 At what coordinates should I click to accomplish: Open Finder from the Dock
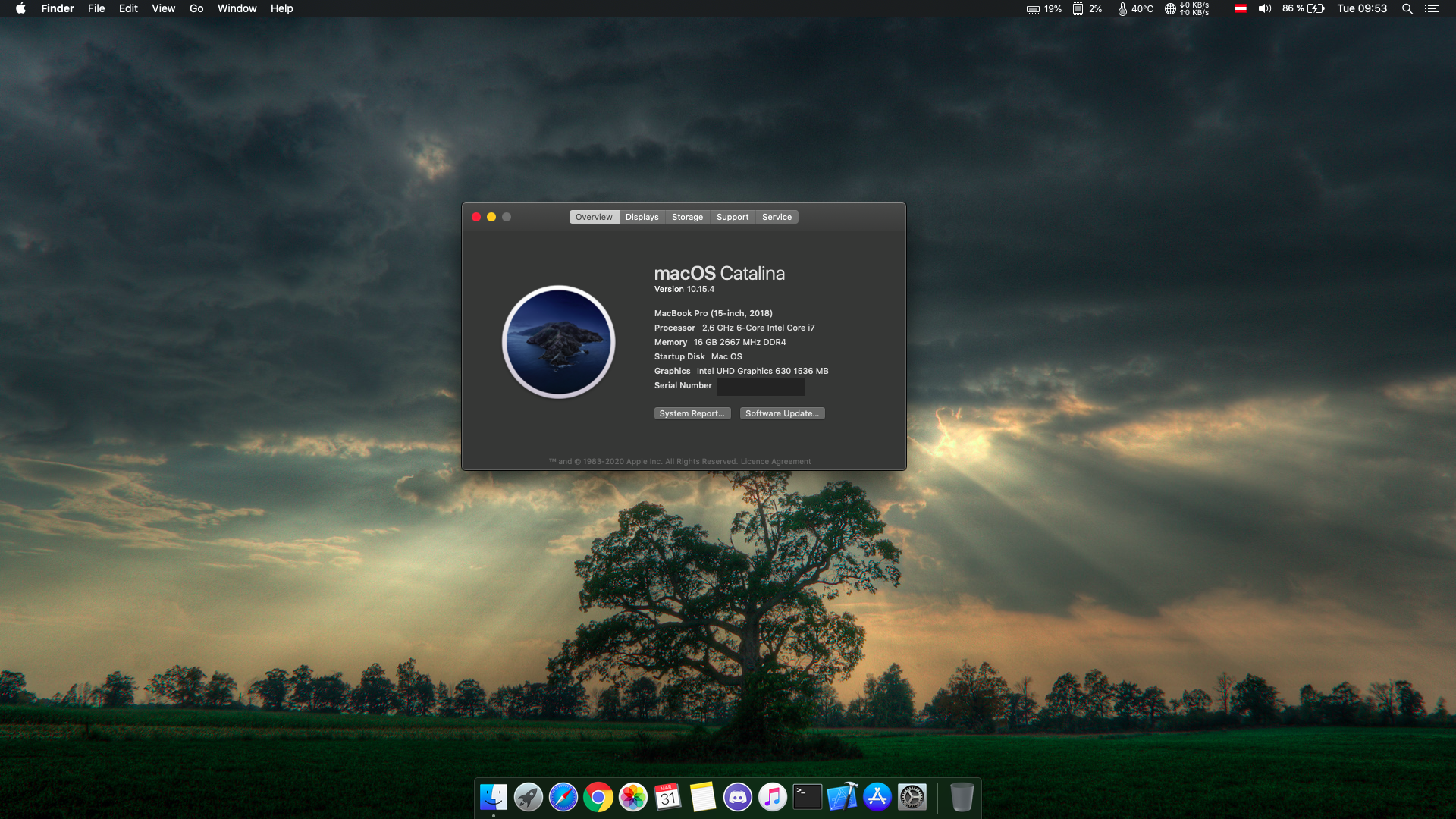point(494,797)
